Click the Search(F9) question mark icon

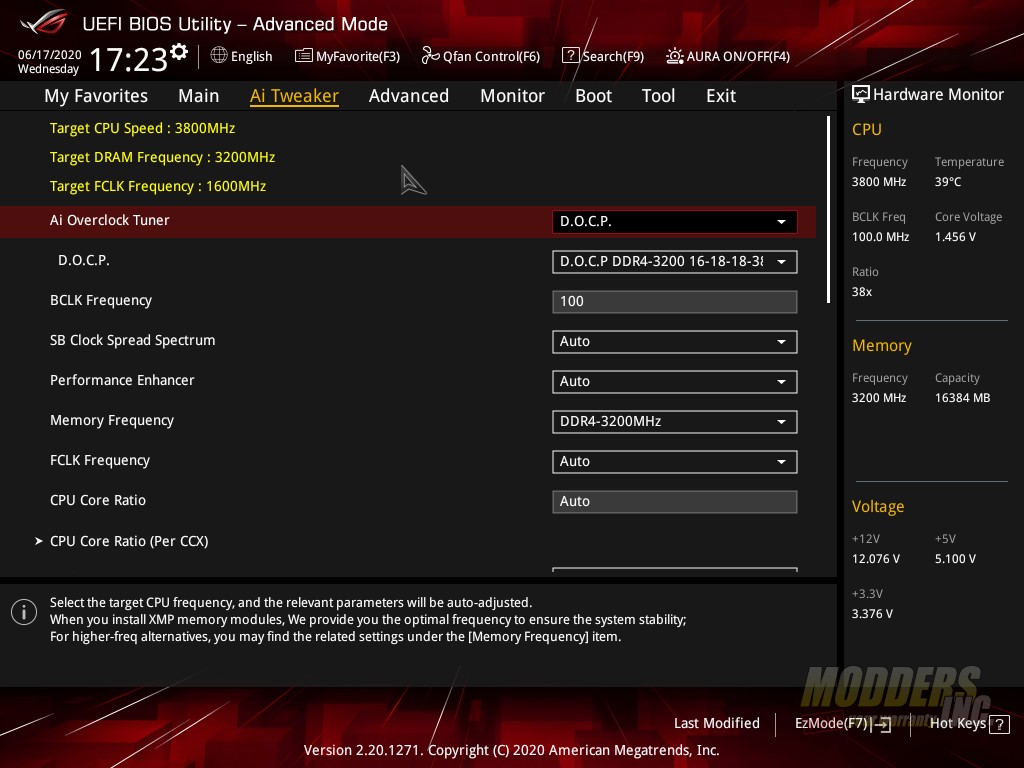click(570, 56)
